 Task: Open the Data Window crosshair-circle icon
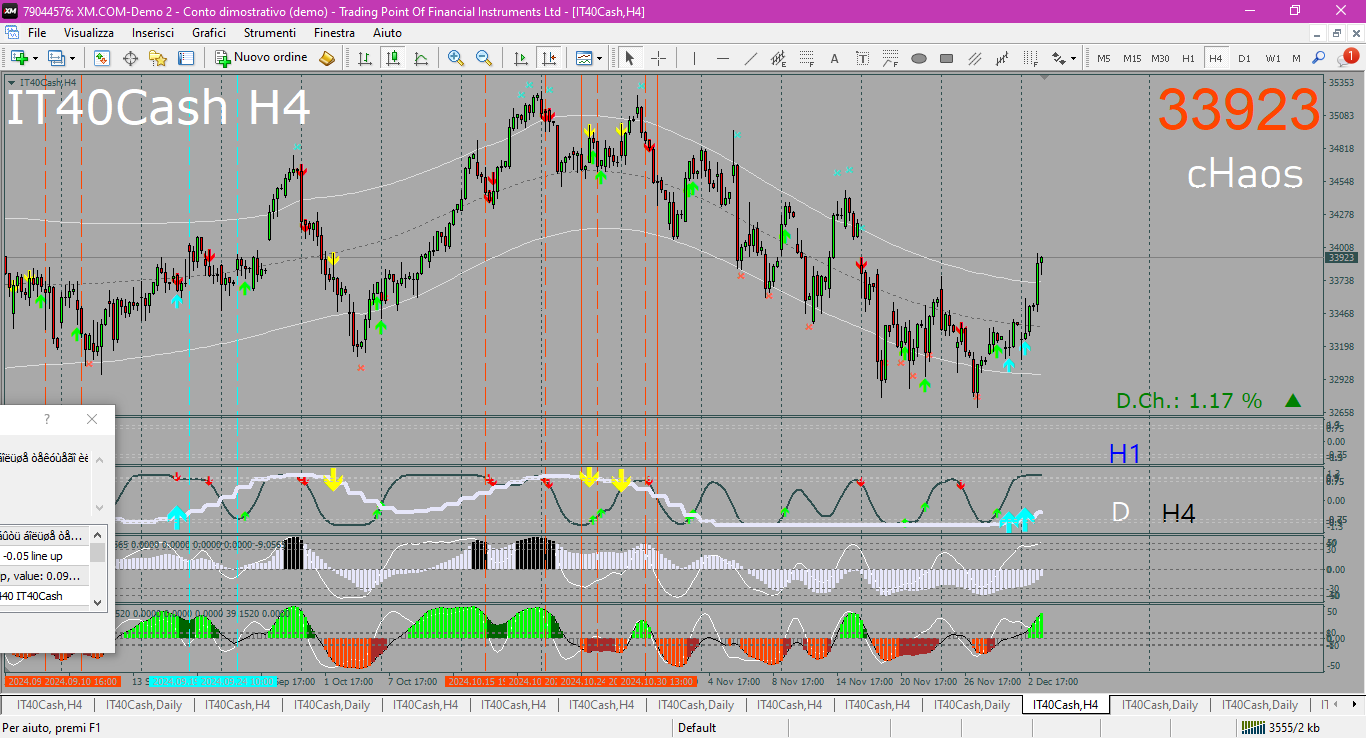pyautogui.click(x=130, y=58)
